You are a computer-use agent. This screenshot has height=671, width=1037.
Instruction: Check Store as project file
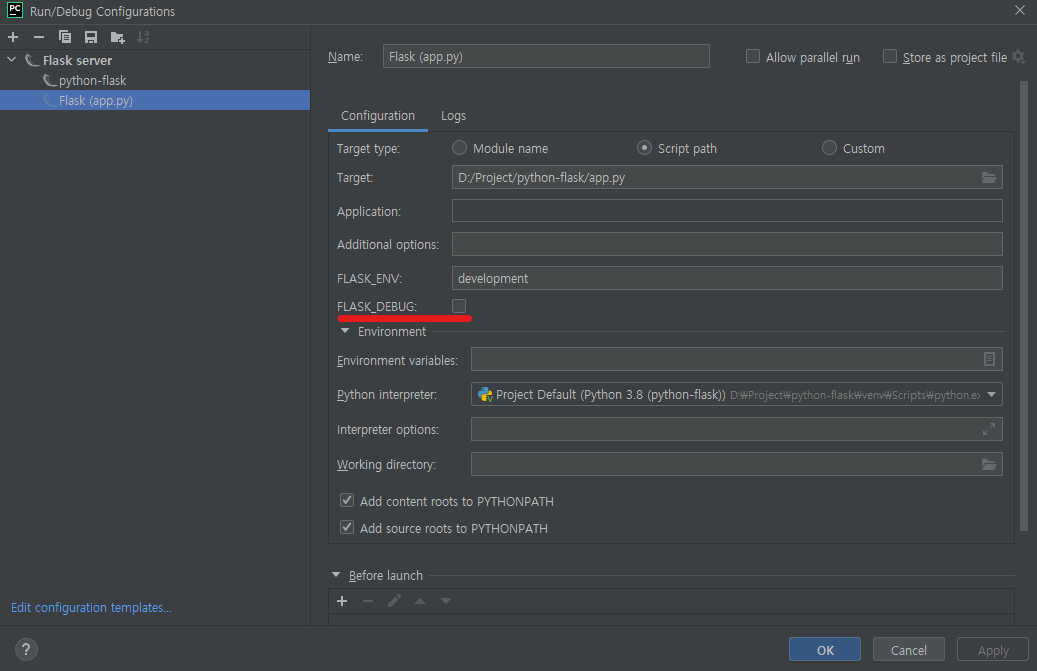click(890, 57)
